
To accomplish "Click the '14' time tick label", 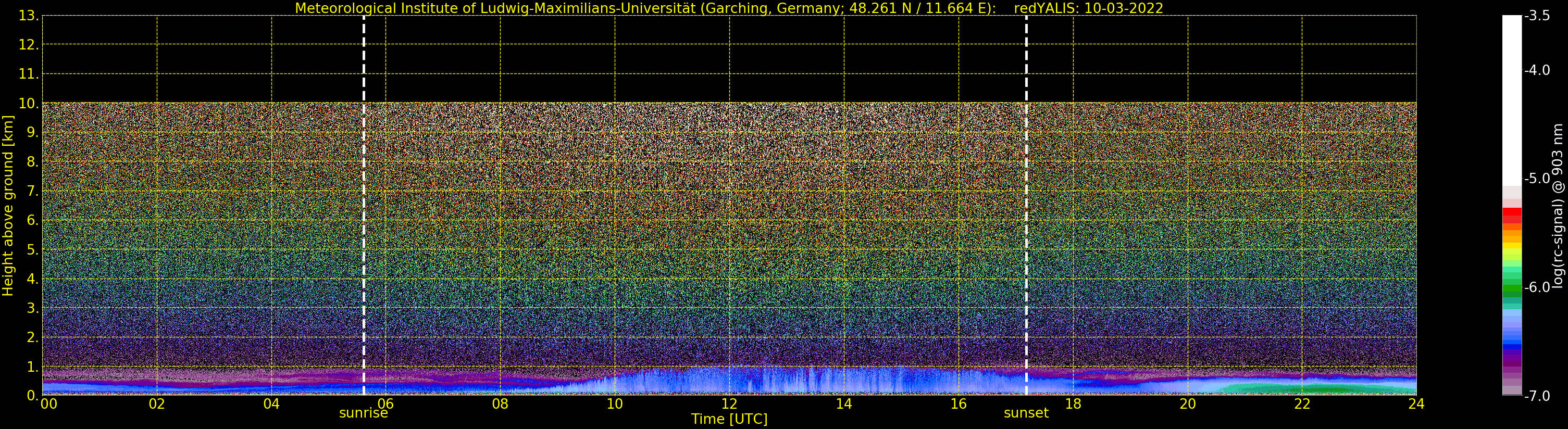I will point(844,403).
